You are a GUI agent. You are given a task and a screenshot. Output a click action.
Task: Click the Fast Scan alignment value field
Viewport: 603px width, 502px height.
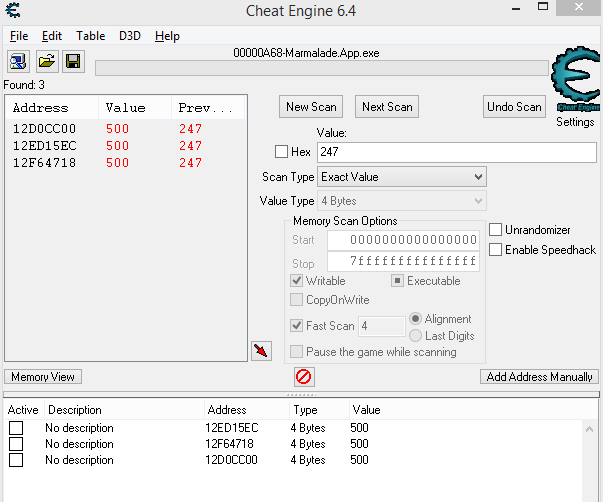point(381,326)
